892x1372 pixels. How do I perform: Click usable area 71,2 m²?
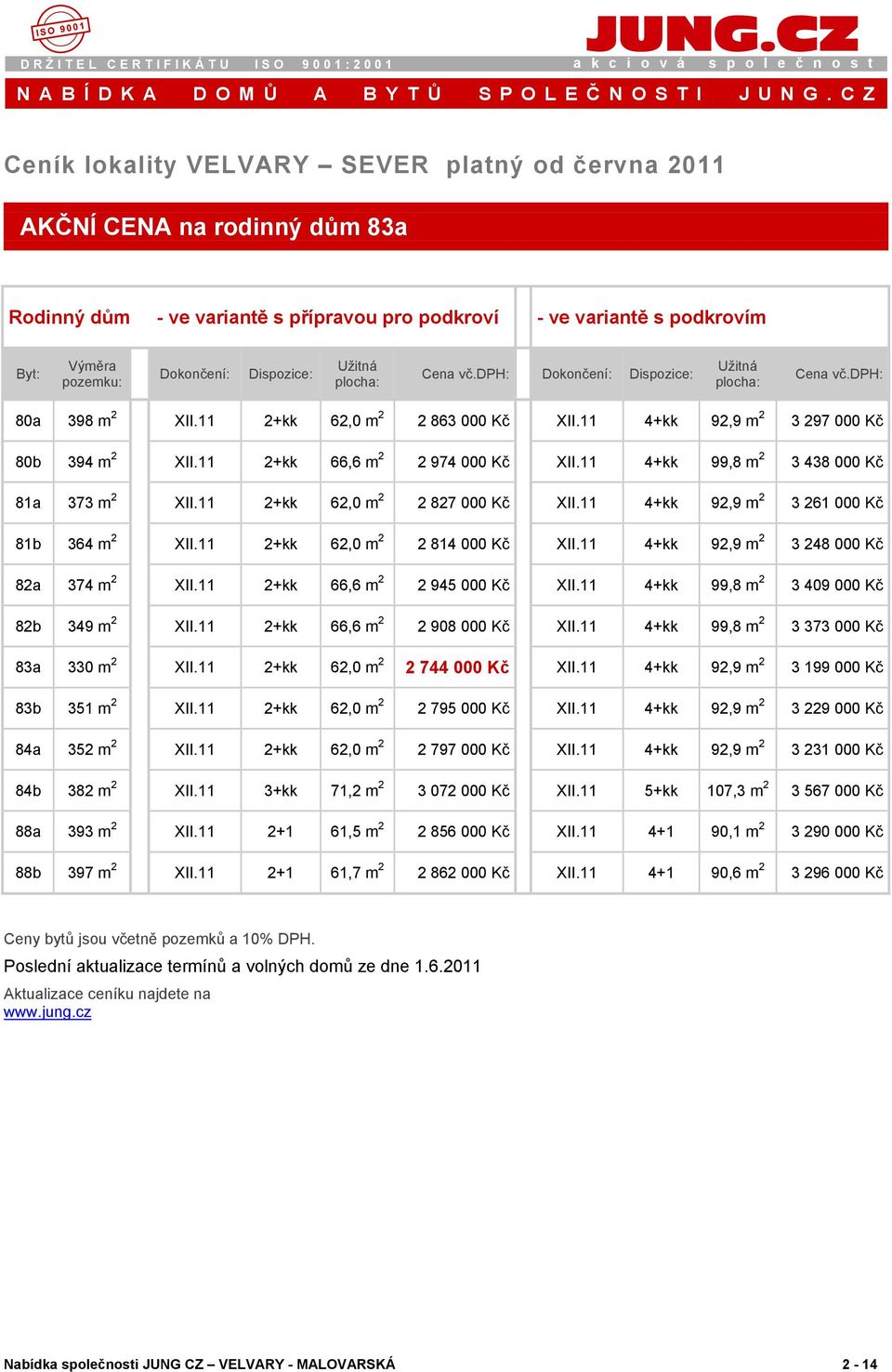[x=358, y=790]
